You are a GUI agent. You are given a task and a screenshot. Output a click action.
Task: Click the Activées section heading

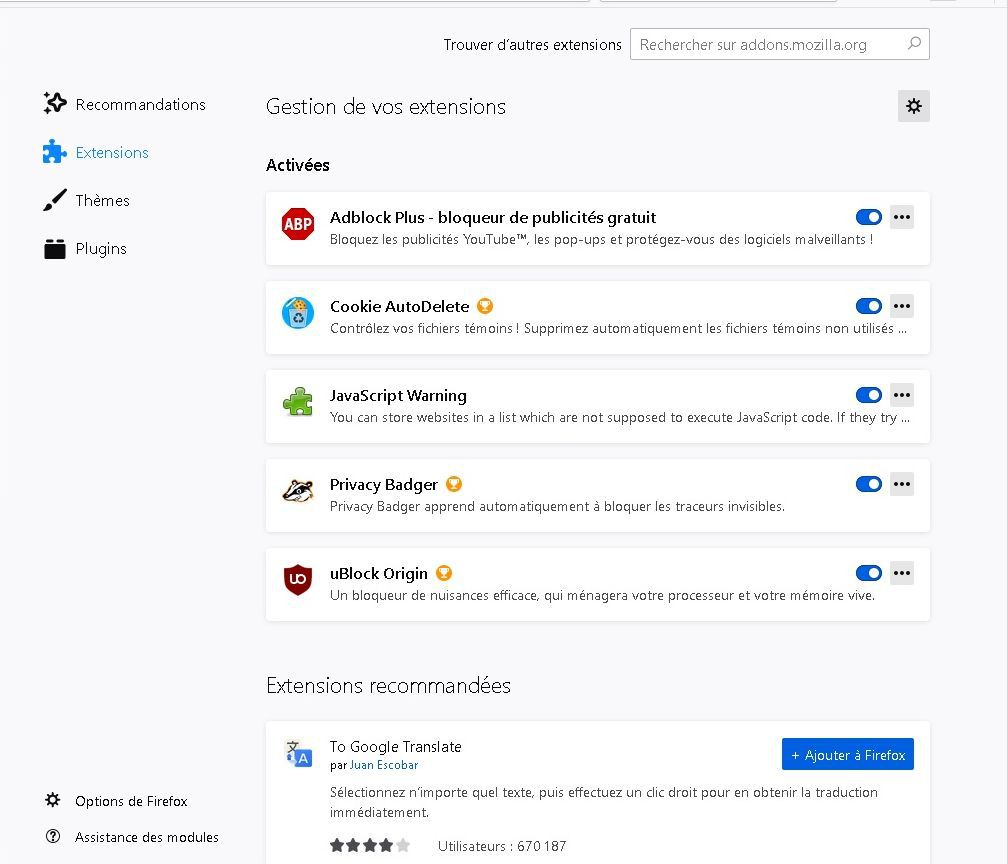[x=298, y=165]
